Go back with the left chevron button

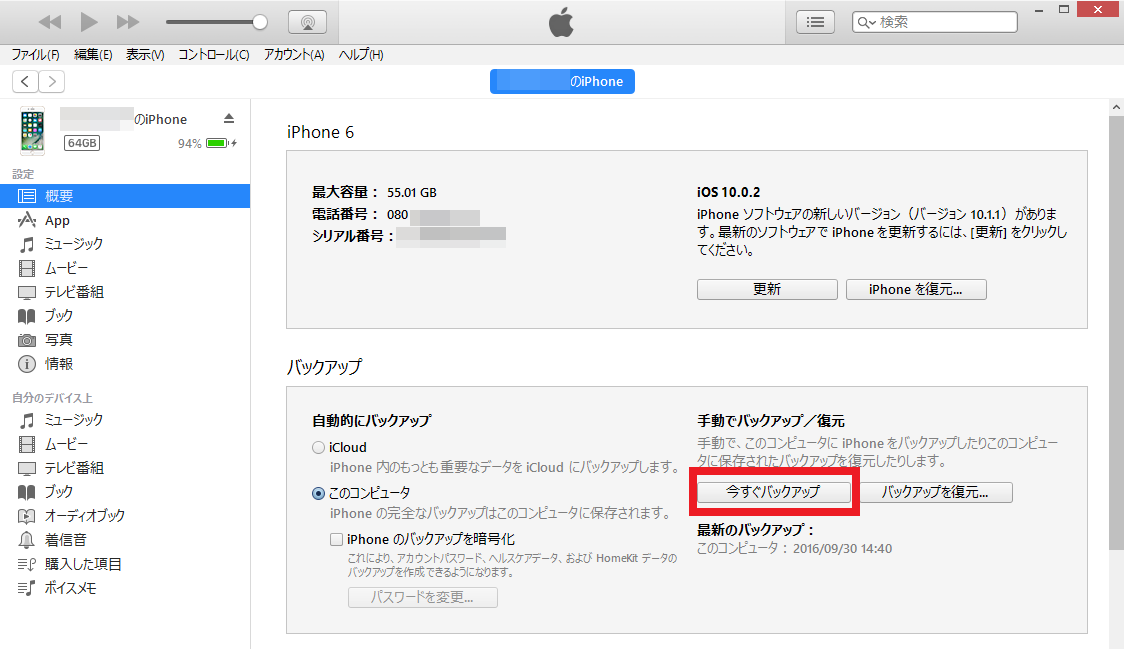click(25, 82)
